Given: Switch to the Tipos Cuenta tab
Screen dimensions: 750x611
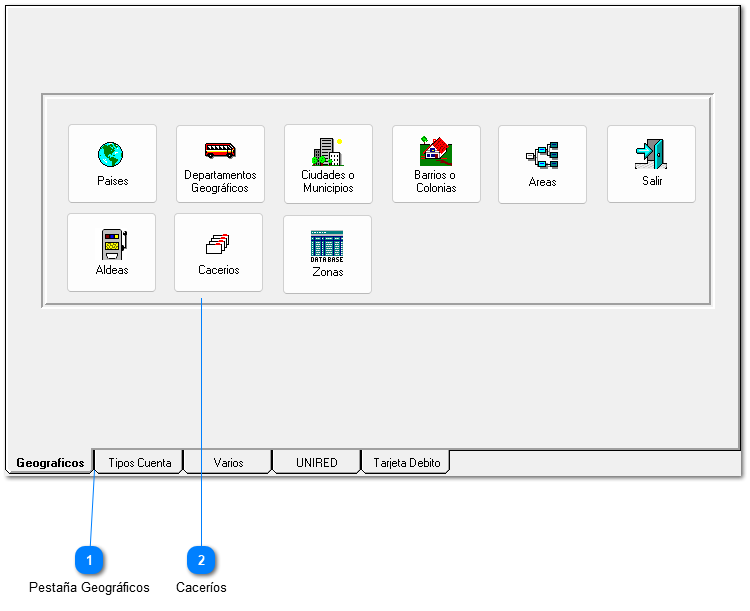Looking at the screenshot, I should (x=139, y=463).
